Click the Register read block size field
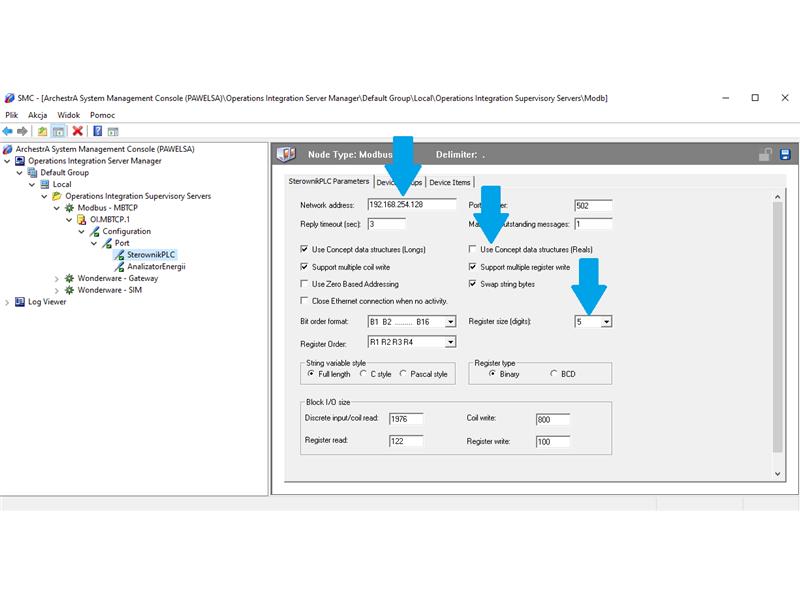 [406, 441]
